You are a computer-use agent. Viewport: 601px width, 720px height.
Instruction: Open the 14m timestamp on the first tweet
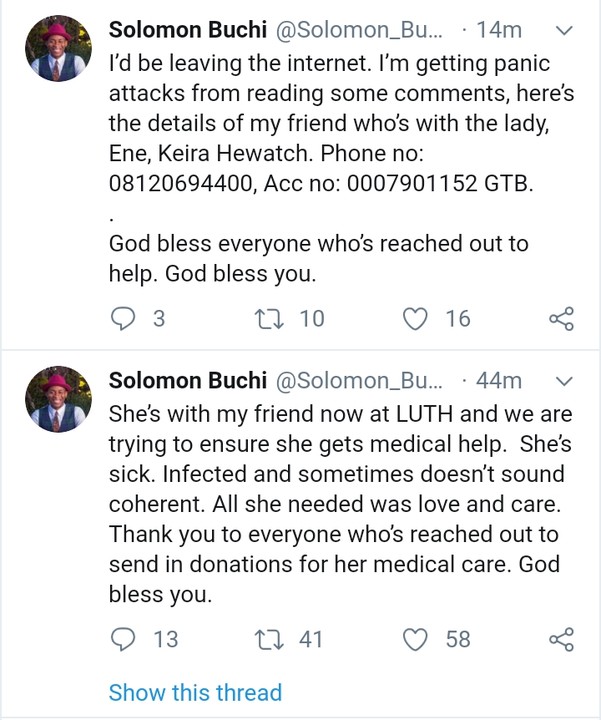[x=500, y=31]
